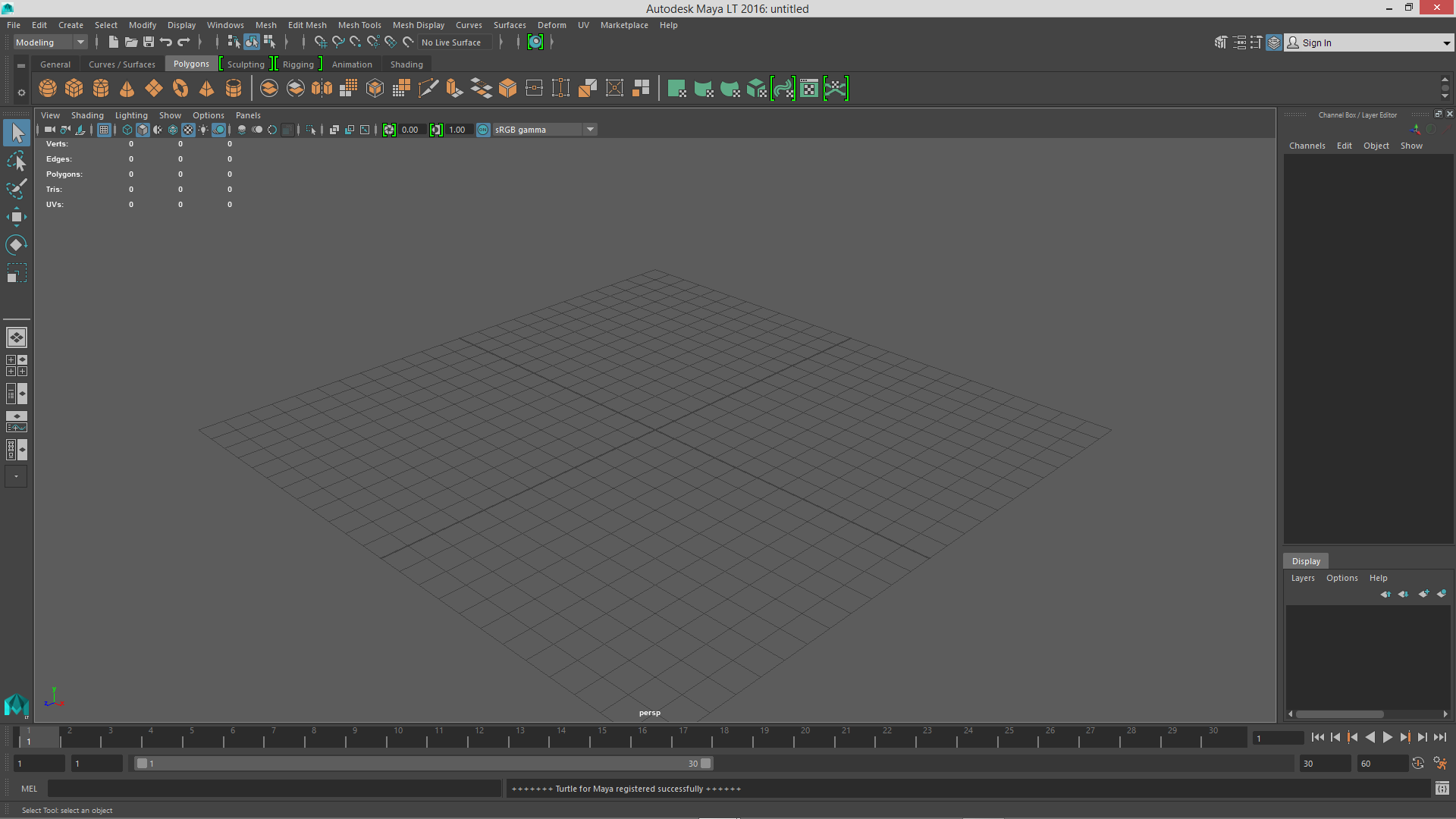
Task: Toggle use all lights in viewport toolbar
Action: [x=203, y=130]
